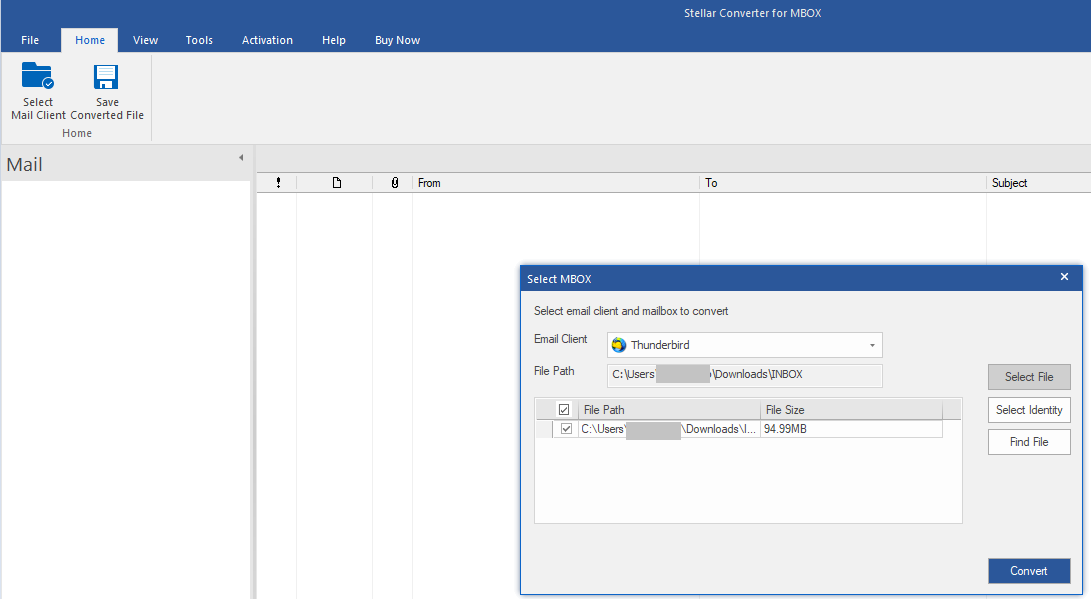This screenshot has height=599, width=1091.
Task: Toggle the select-all checkbox in File Path header
Action: pyautogui.click(x=564, y=410)
